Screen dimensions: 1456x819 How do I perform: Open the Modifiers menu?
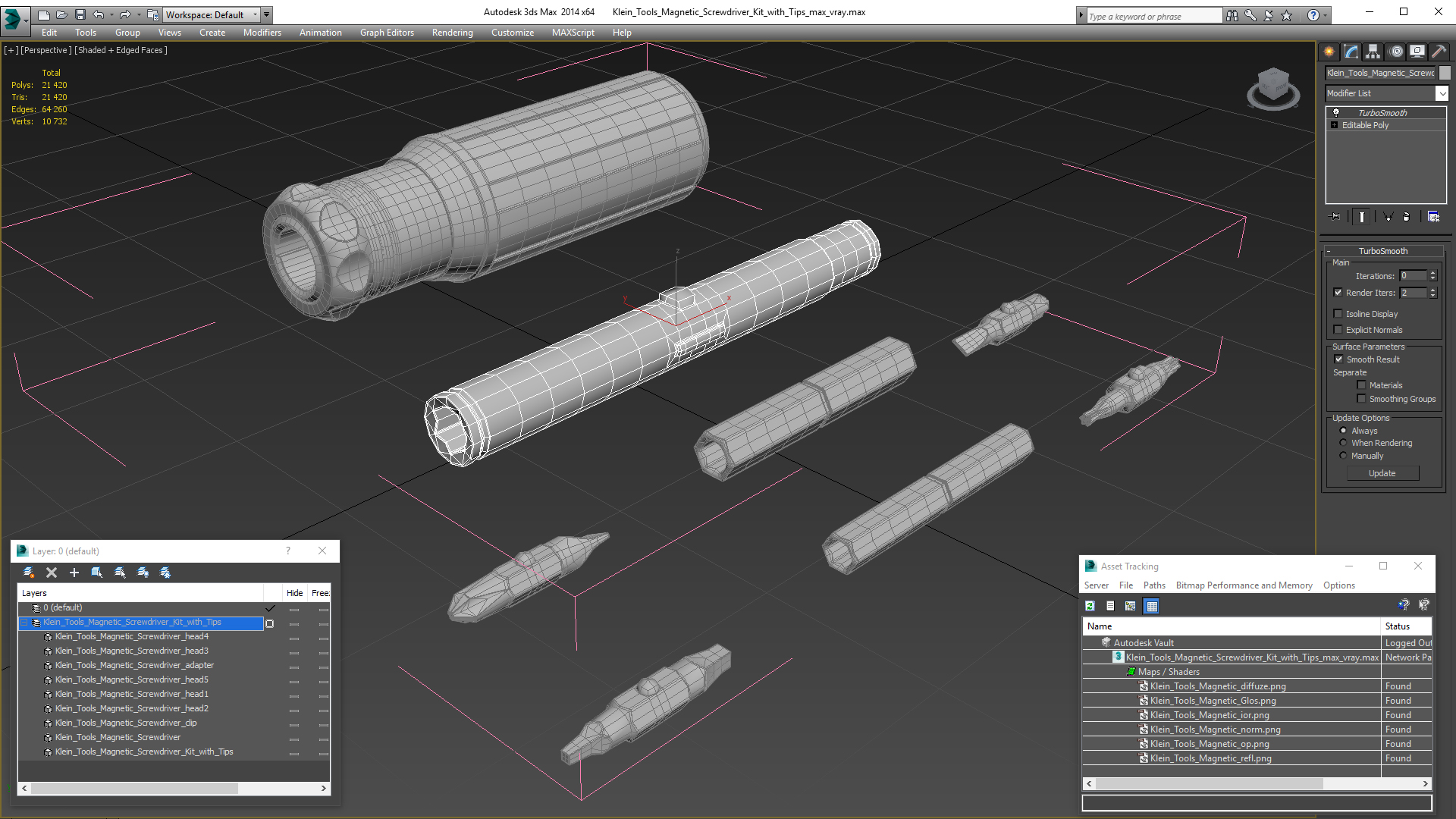(262, 33)
